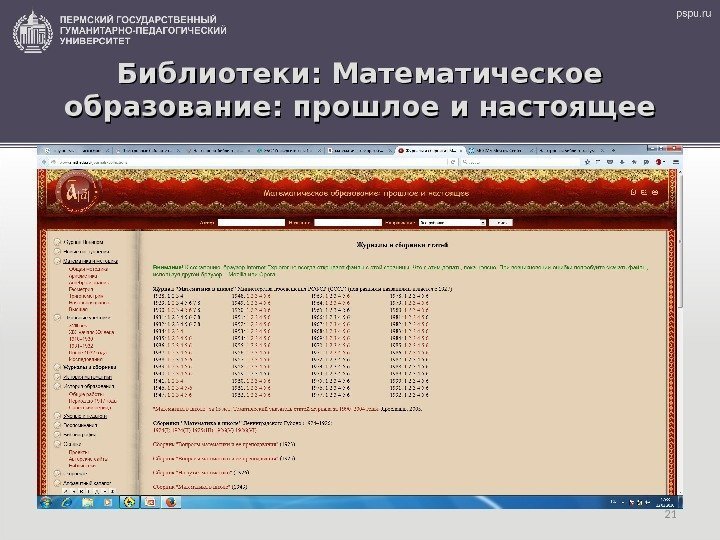Launch Internet Explorer from the taskbar

(67, 502)
